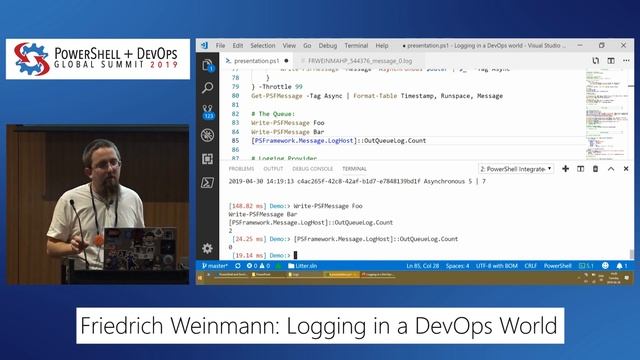Viewport: 640px width, 360px height.
Task: Open the File menu
Action: (220, 46)
